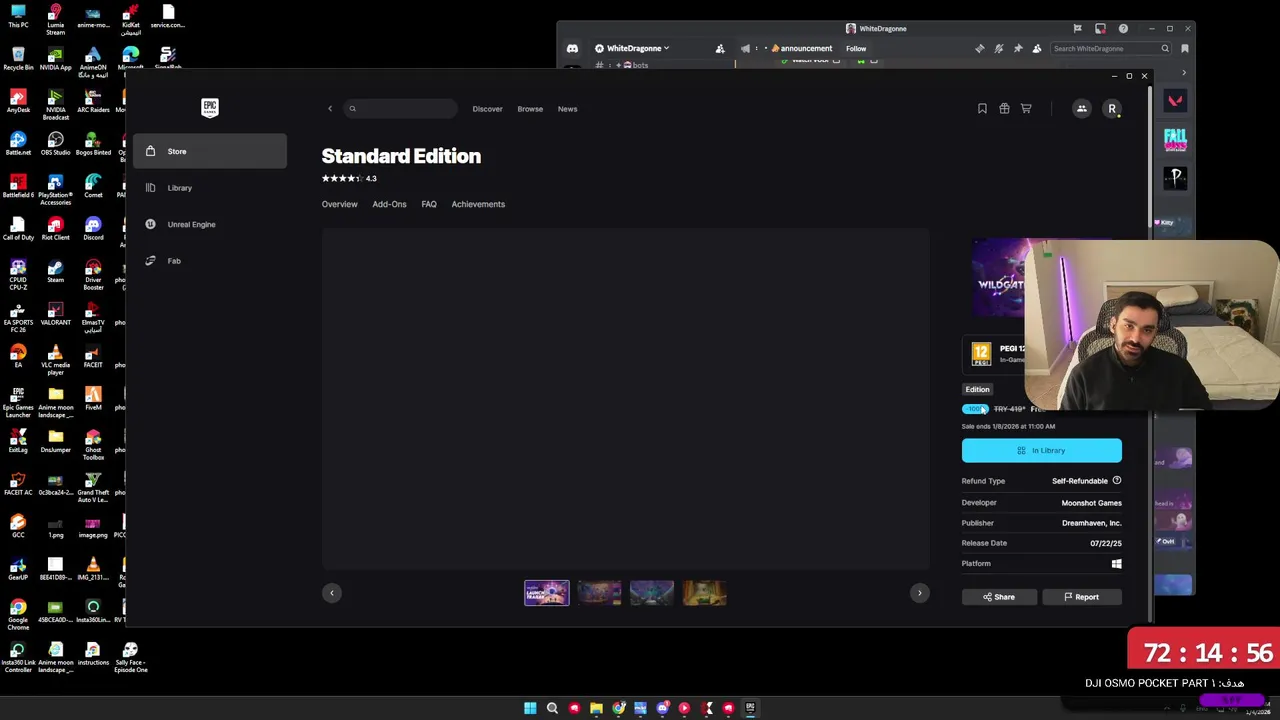Open VALORANT desktop shortcut
Screen dimensions: 1280x720
(55, 315)
